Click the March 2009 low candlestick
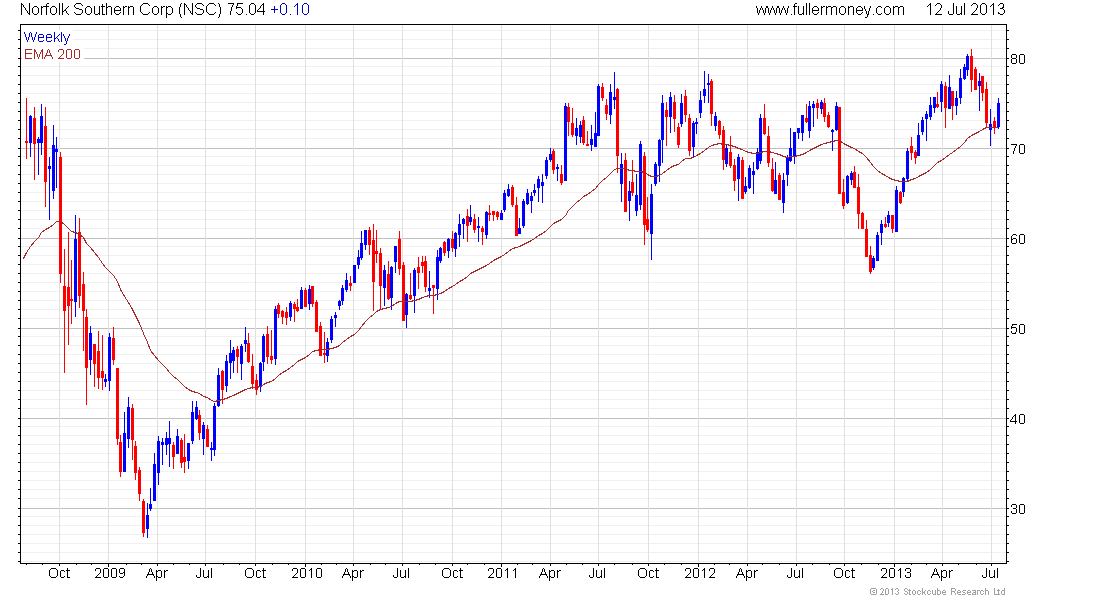This screenshot has height=600, width=1100. pos(145,519)
